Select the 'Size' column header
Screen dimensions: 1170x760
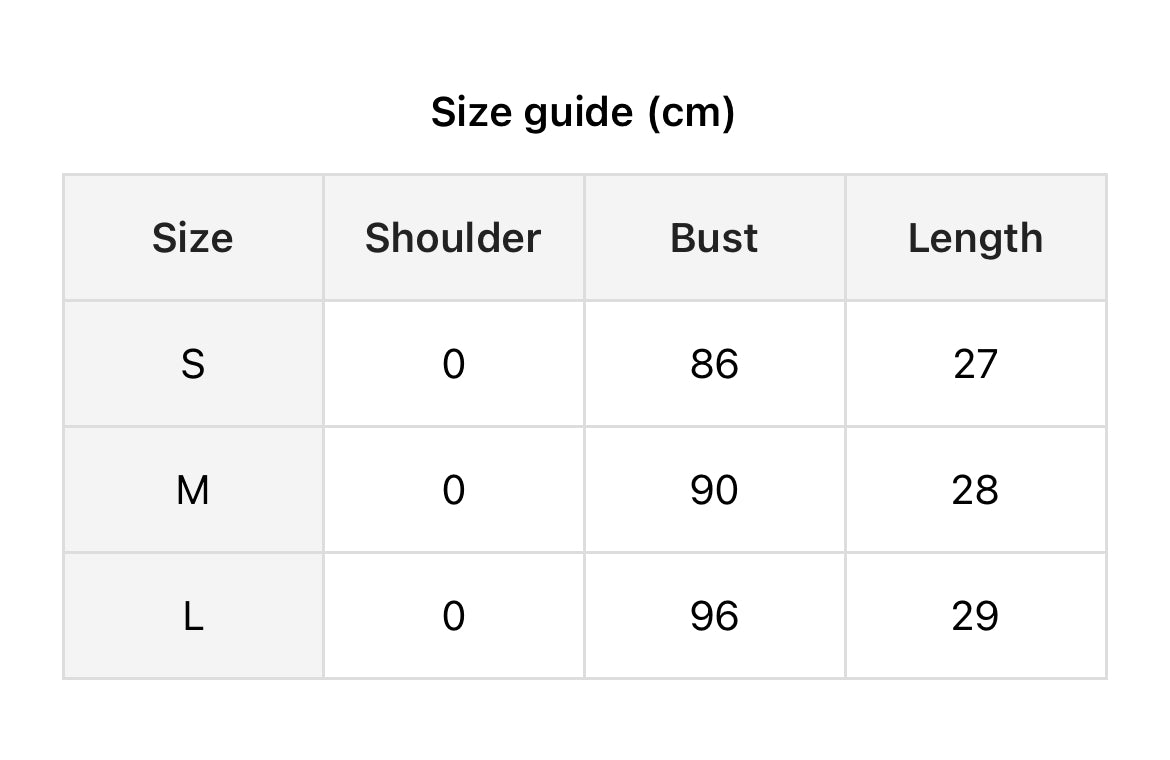193,238
